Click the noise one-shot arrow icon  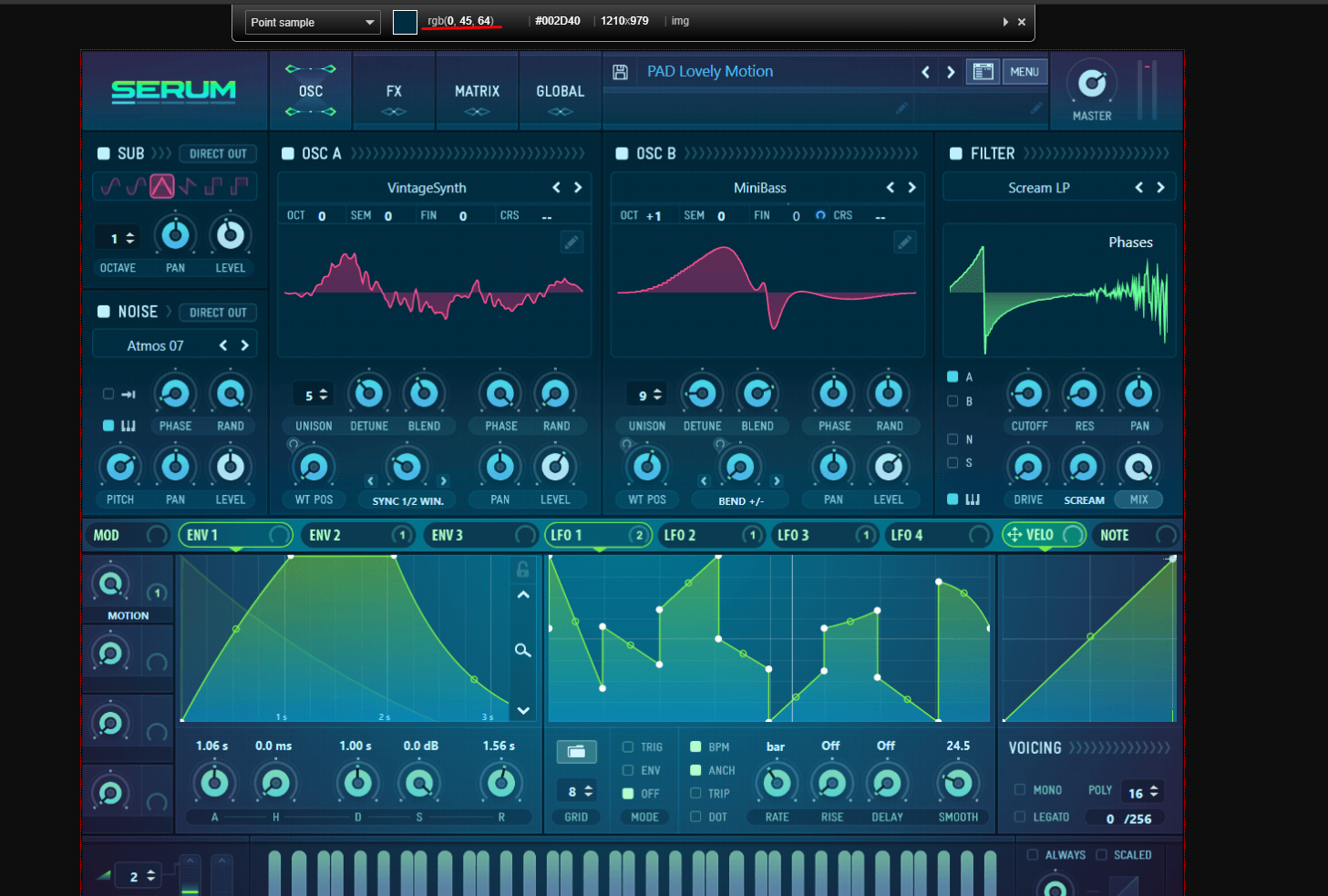pyautogui.click(x=129, y=394)
